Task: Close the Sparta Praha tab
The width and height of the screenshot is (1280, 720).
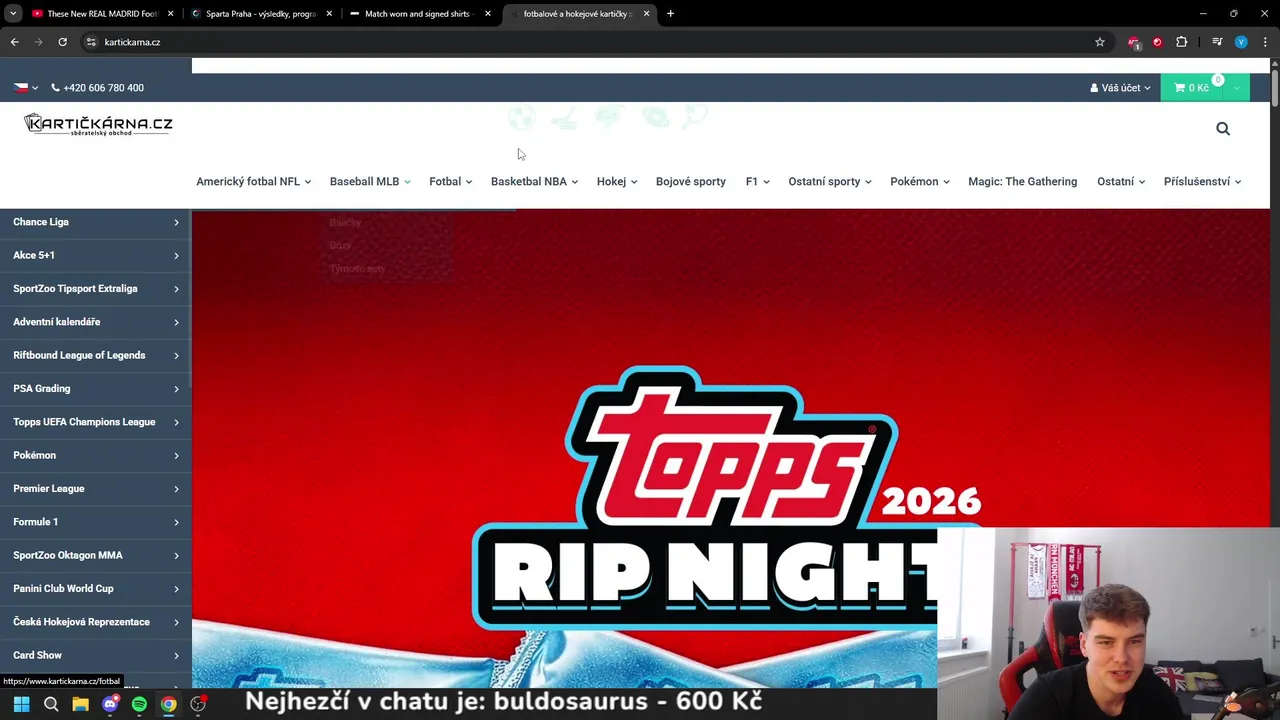Action: coord(329,14)
